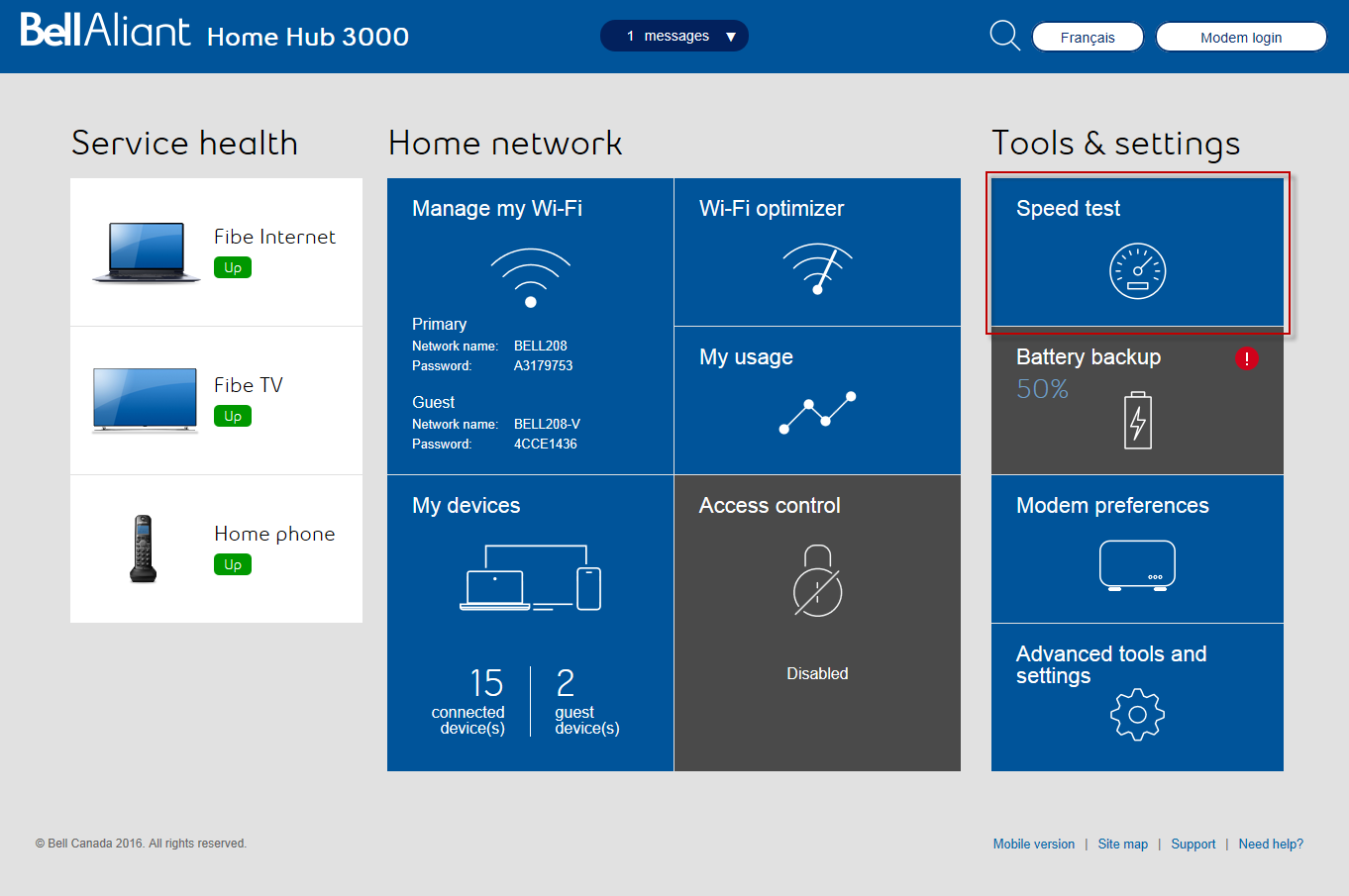The width and height of the screenshot is (1349, 896).
Task: Open the Battery backup tile title
Action: point(1089,357)
